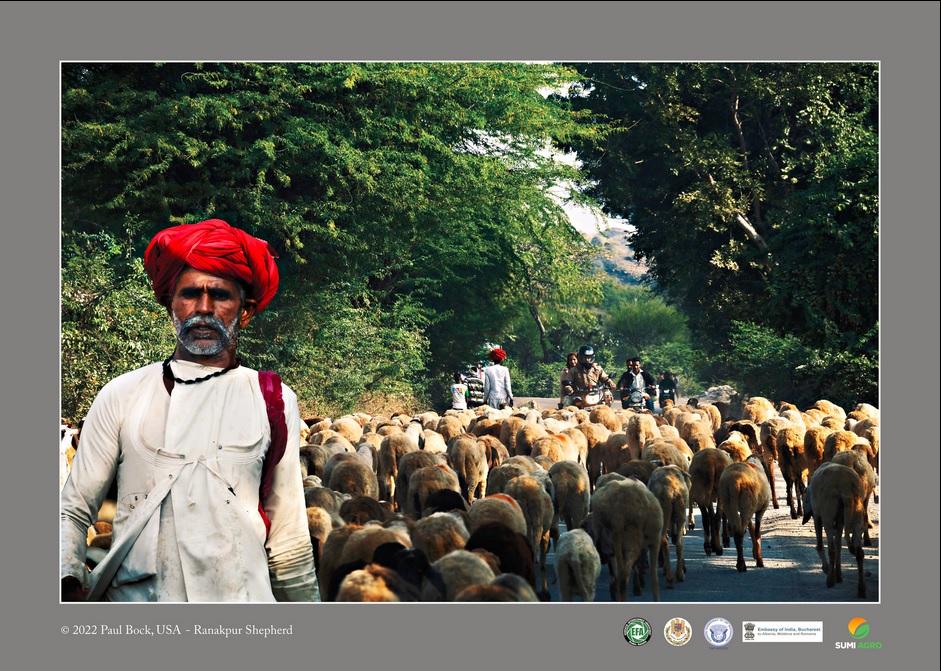Click the helmeted motorcyclist in the background

coord(587,374)
